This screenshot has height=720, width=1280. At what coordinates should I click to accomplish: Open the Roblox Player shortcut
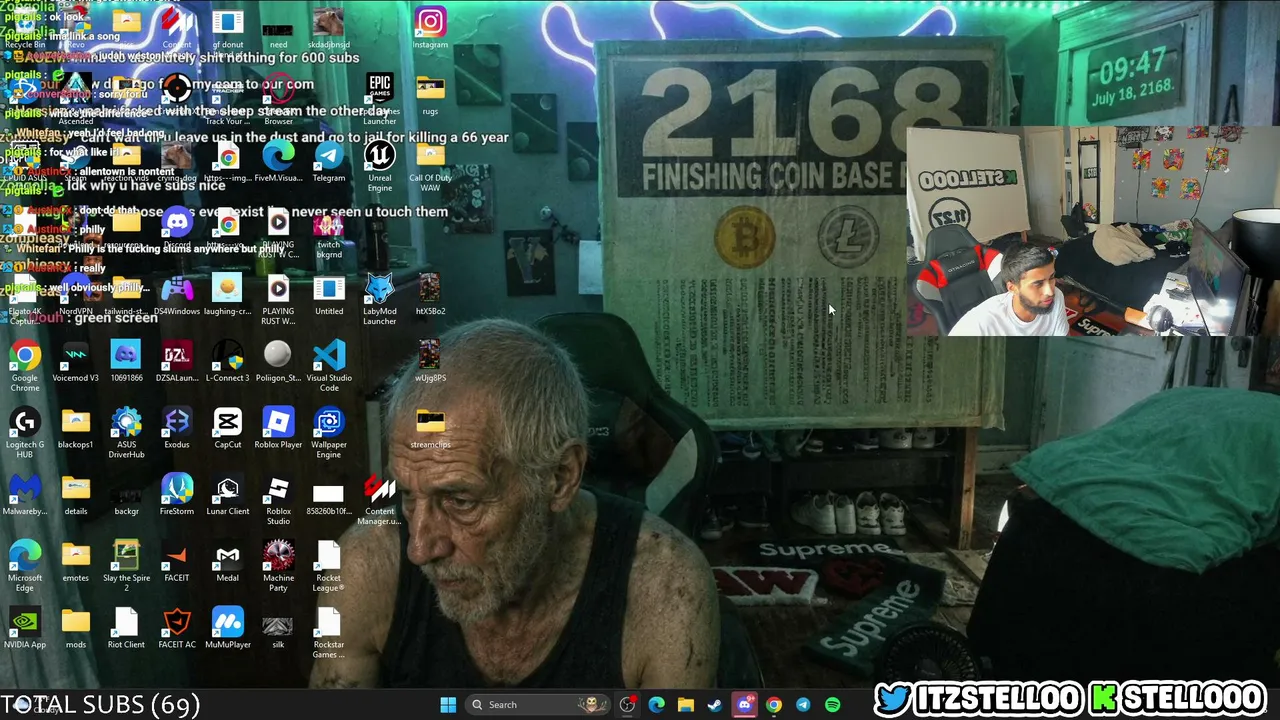(278, 429)
